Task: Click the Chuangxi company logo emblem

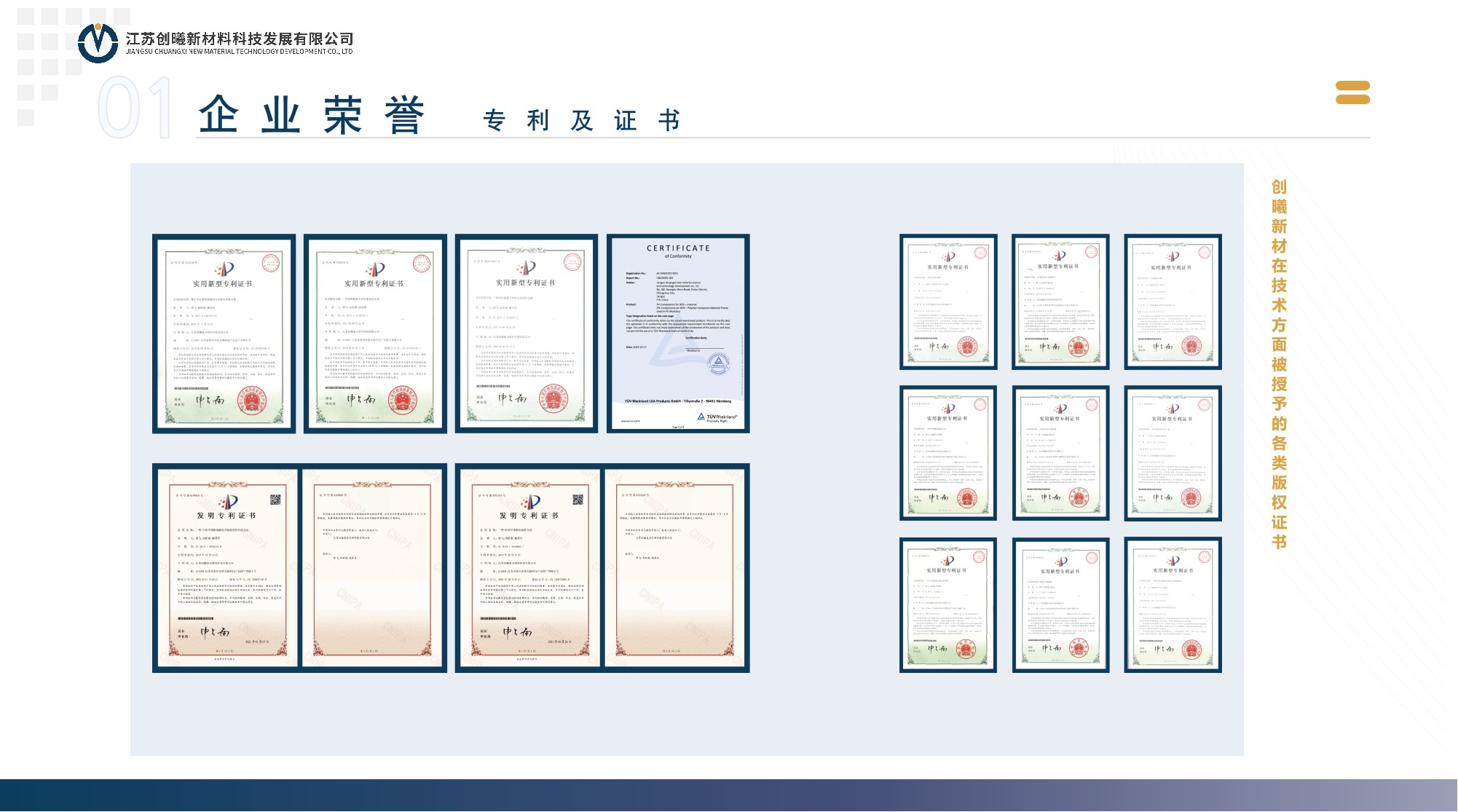Action: pos(98,43)
